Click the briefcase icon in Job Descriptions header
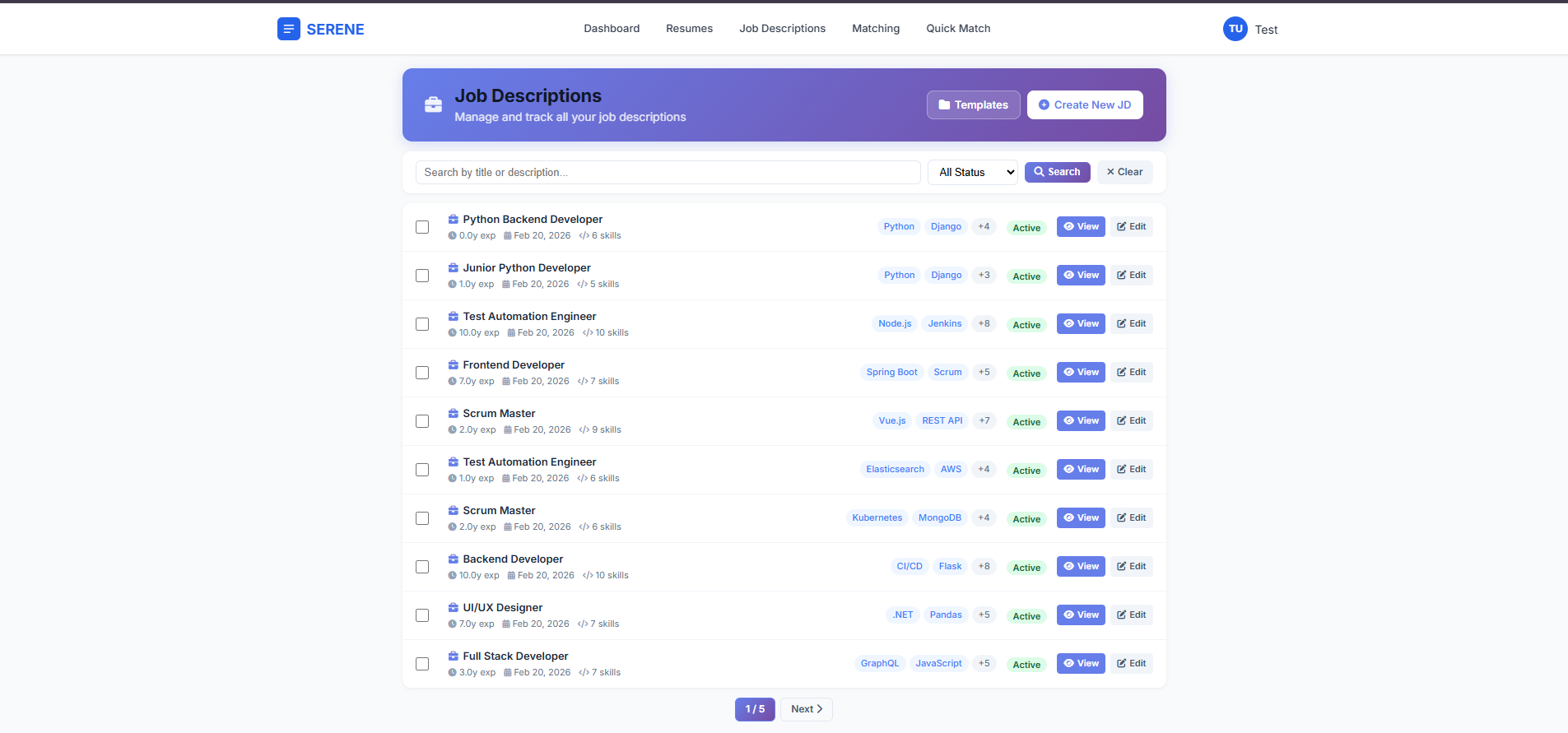This screenshot has width=1568, height=733. pyautogui.click(x=433, y=104)
